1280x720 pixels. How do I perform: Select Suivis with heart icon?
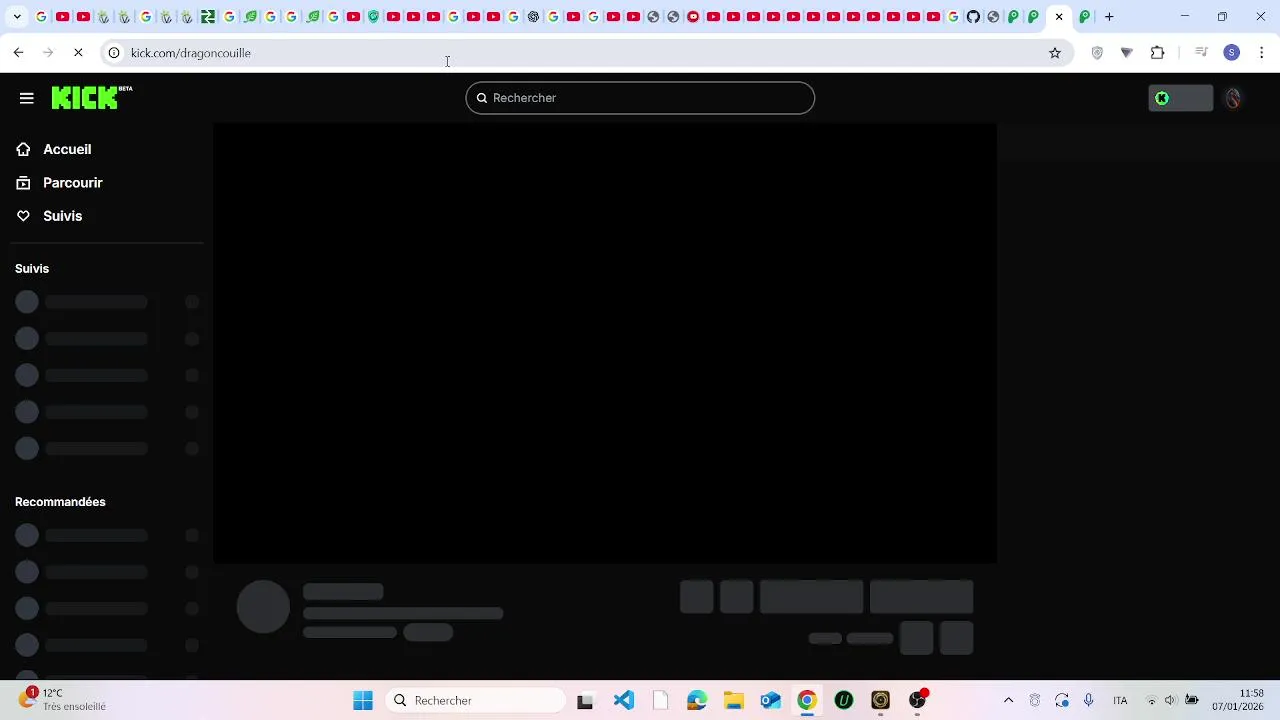coord(62,216)
